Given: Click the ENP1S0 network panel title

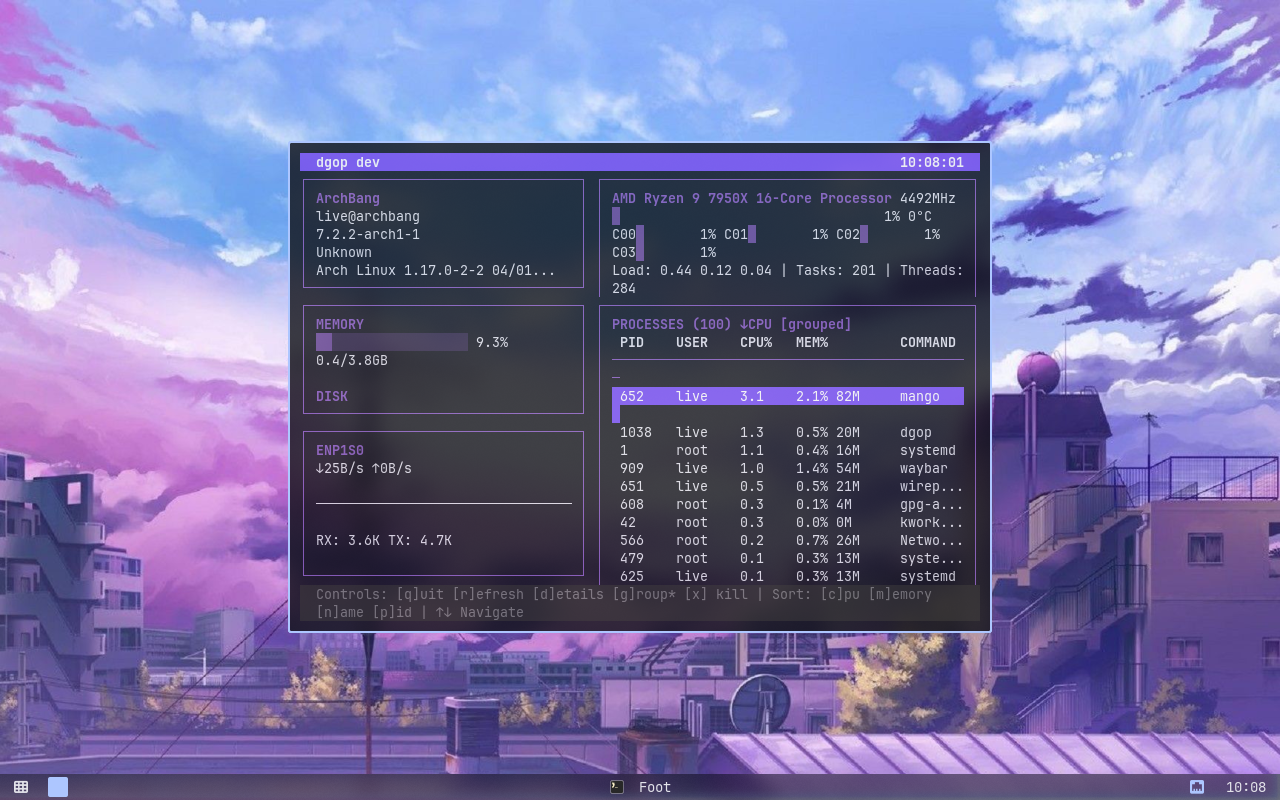Looking at the screenshot, I should tap(340, 450).
